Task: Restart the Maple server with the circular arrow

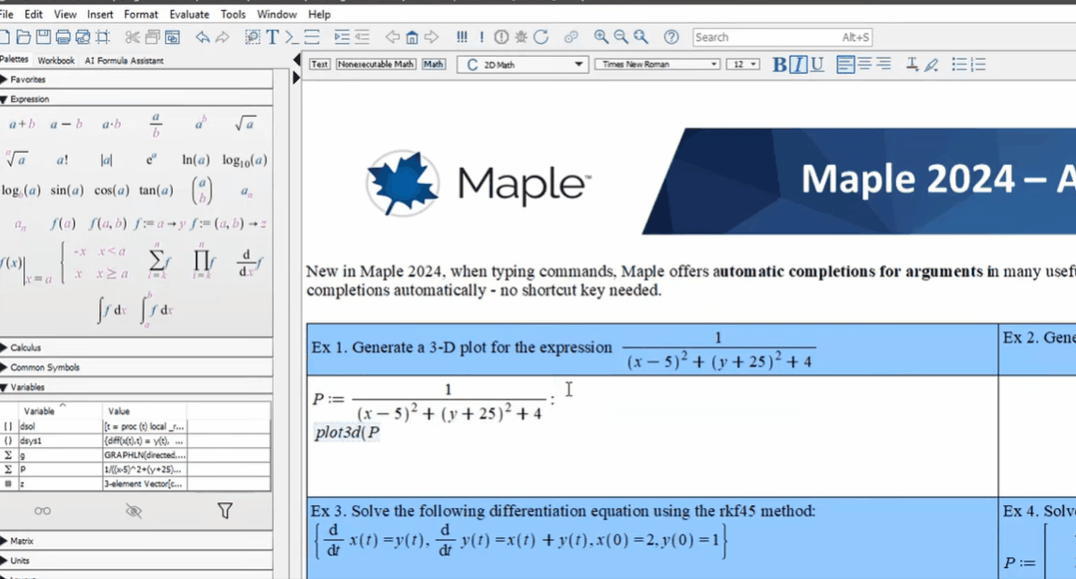Action: coord(541,37)
